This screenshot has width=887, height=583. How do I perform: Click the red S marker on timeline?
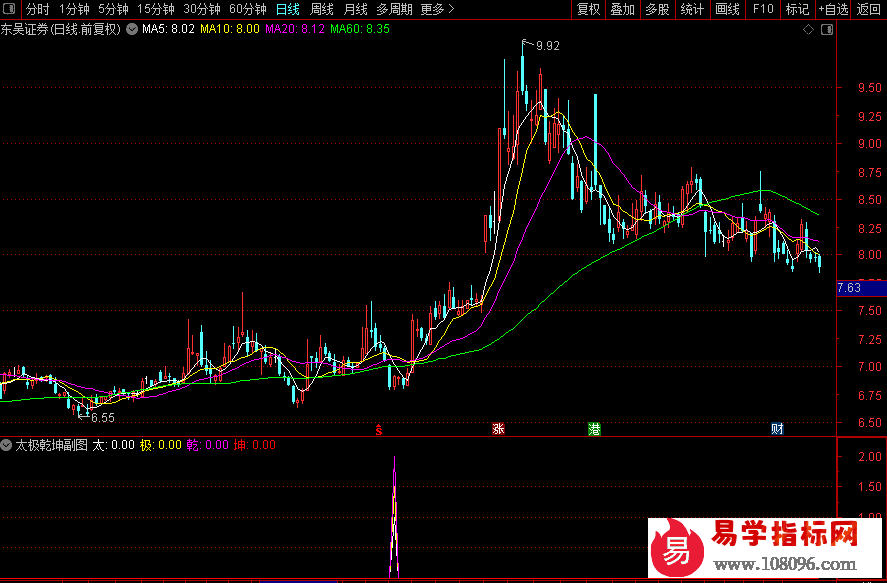click(x=379, y=430)
